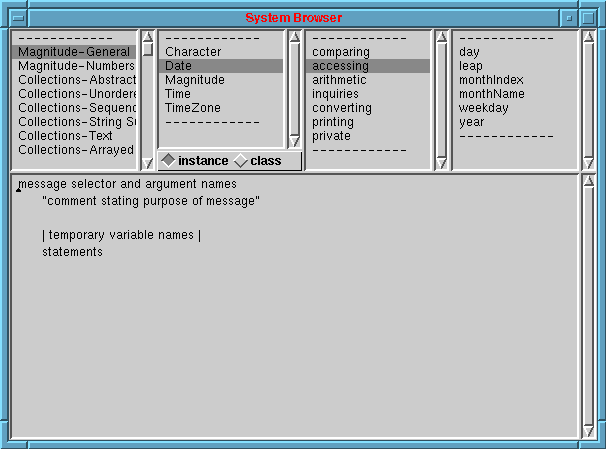Open the window menu button in title bar
This screenshot has width=606, height=449.
[18, 18]
